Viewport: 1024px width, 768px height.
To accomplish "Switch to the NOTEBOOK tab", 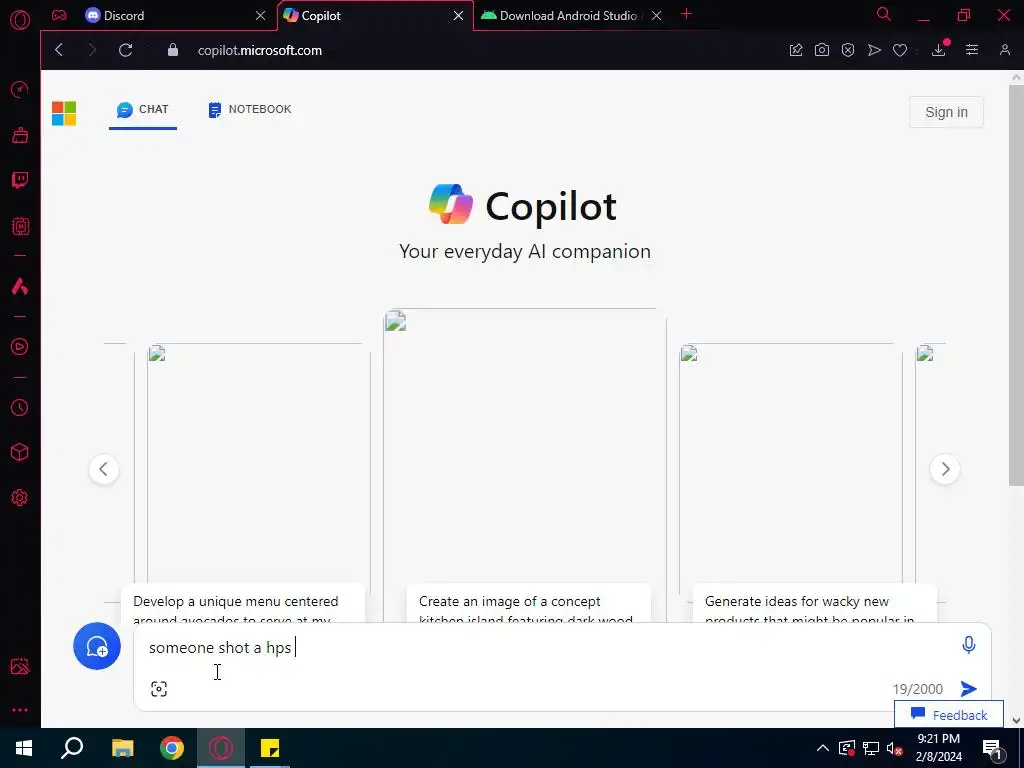I will [249, 110].
